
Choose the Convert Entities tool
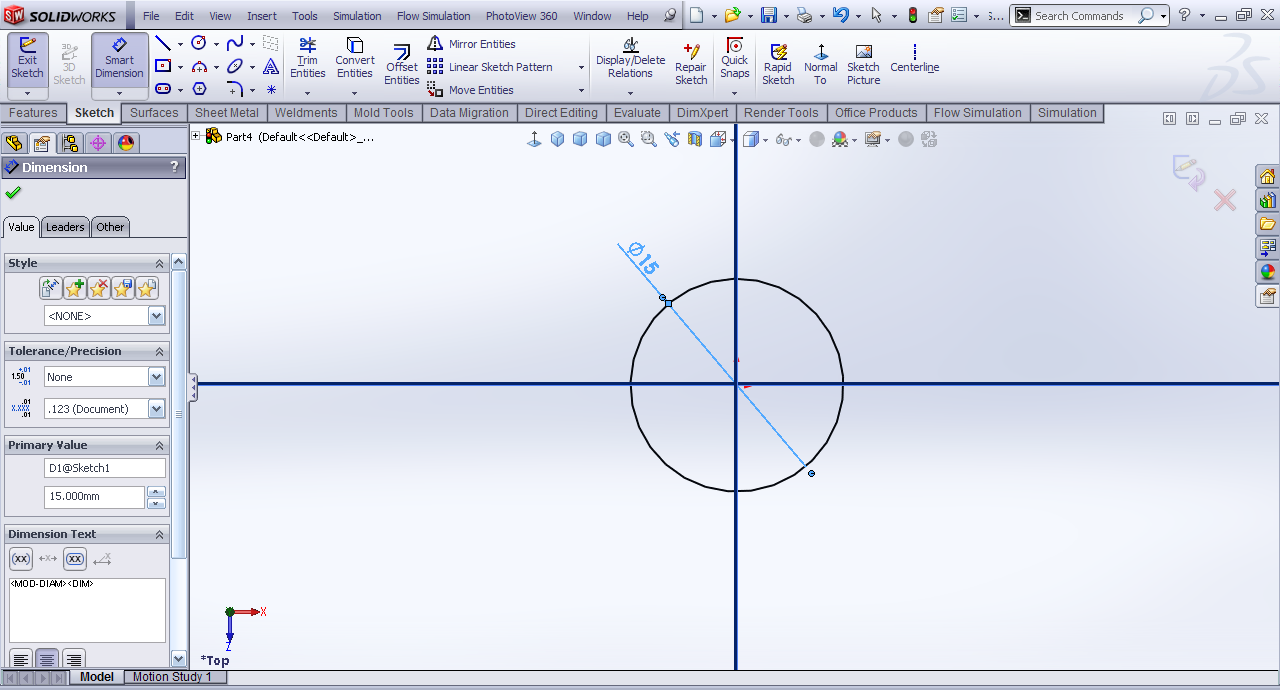pos(354,60)
